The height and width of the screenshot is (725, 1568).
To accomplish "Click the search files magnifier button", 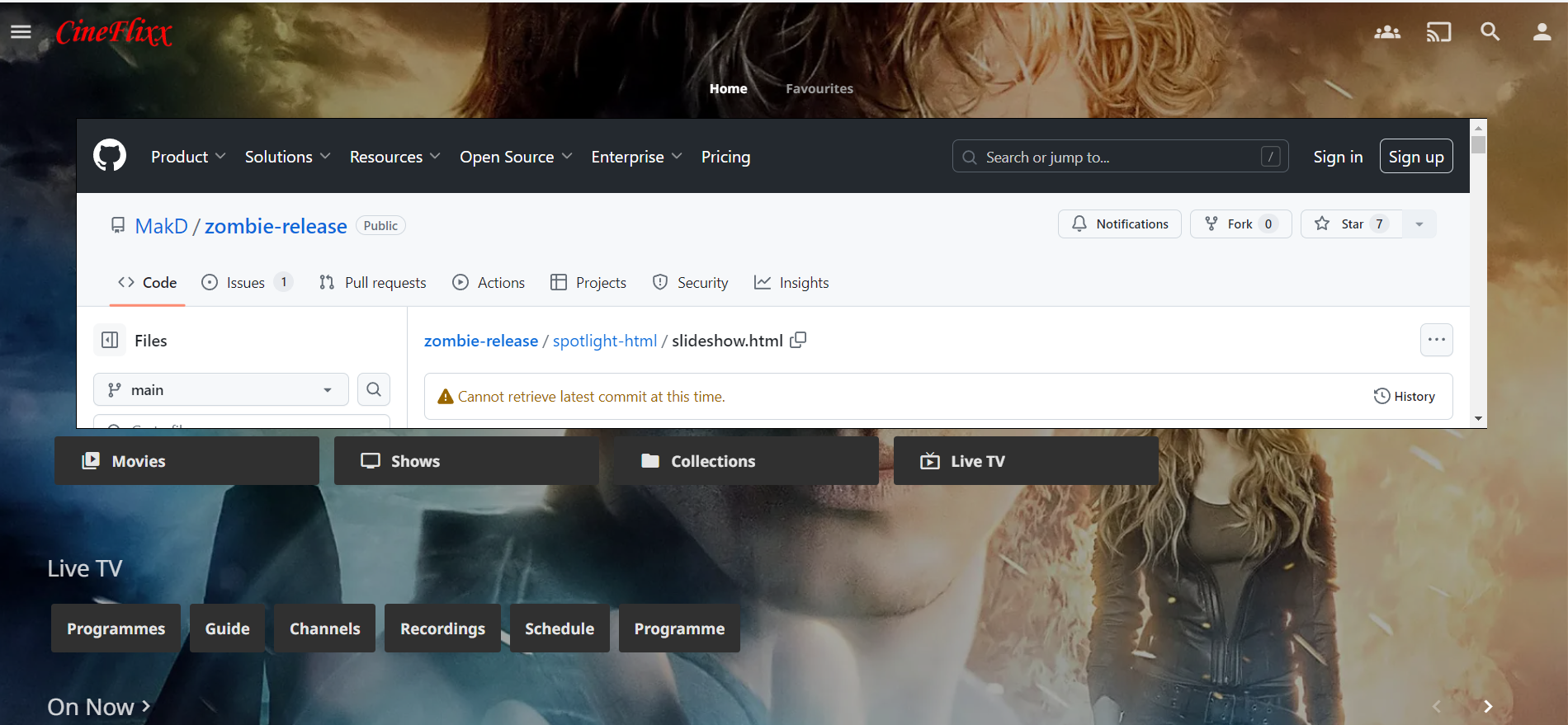I will [x=374, y=389].
